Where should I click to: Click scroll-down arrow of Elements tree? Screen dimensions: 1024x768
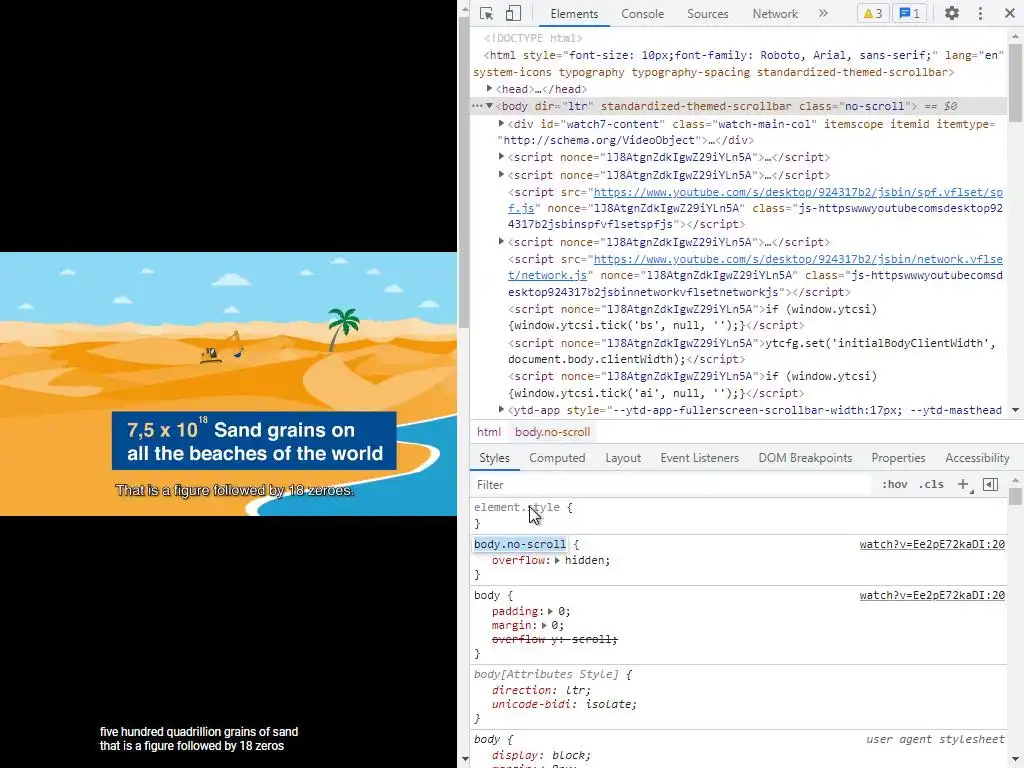(1016, 410)
